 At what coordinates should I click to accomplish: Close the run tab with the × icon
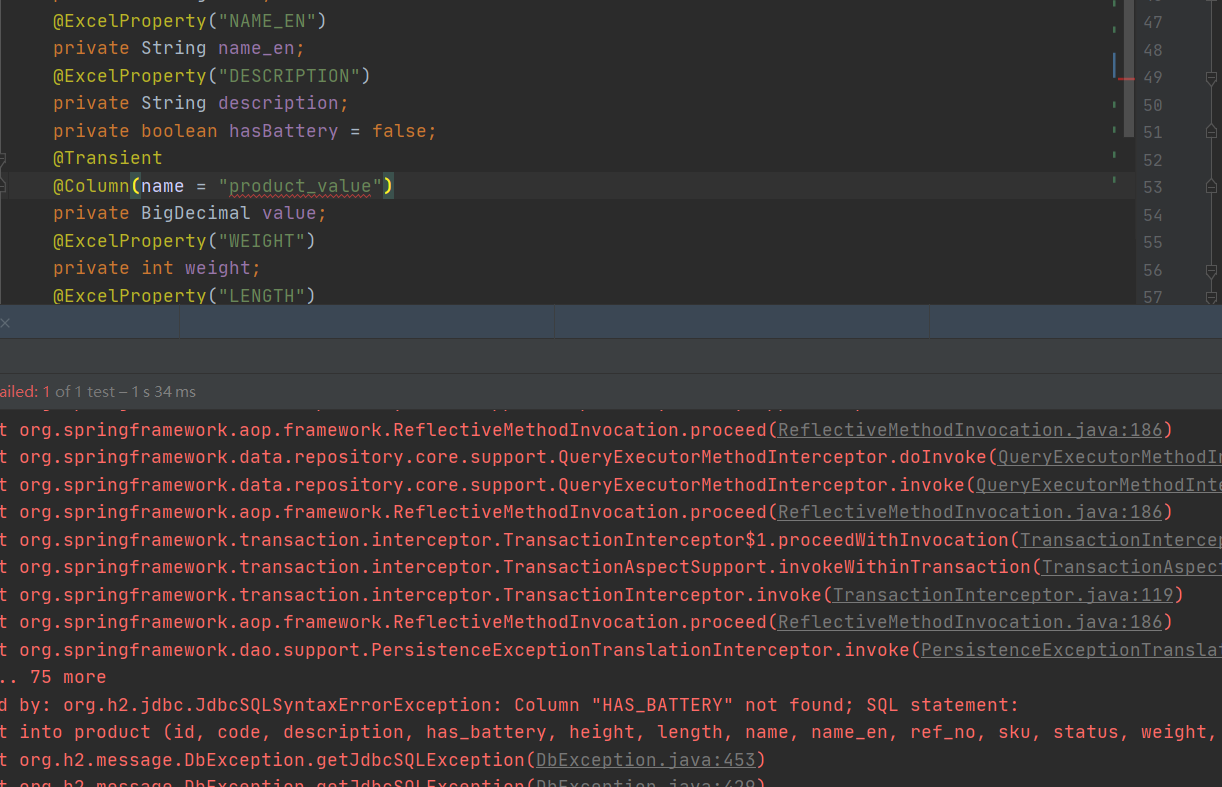5,323
